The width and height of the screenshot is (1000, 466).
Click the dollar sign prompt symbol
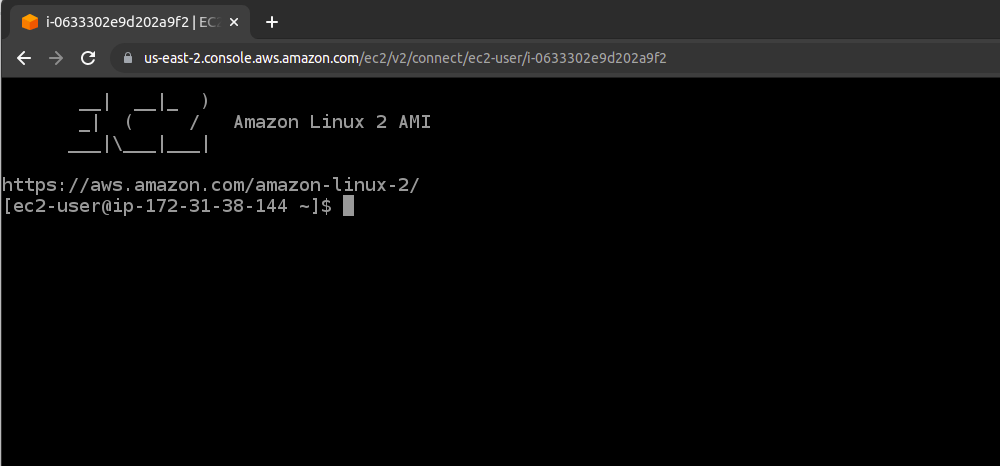click(x=326, y=207)
